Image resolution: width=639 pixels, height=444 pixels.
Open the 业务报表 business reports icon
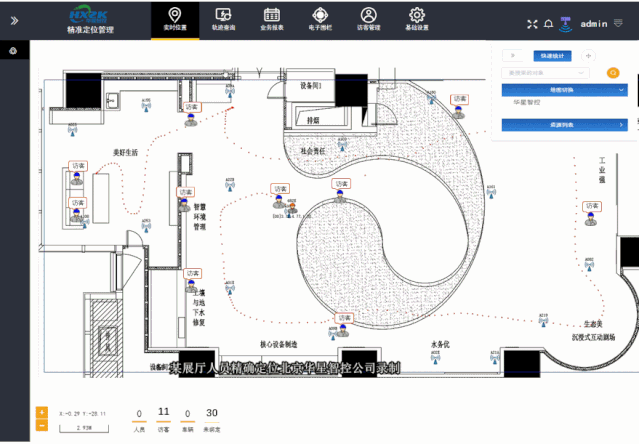271,19
